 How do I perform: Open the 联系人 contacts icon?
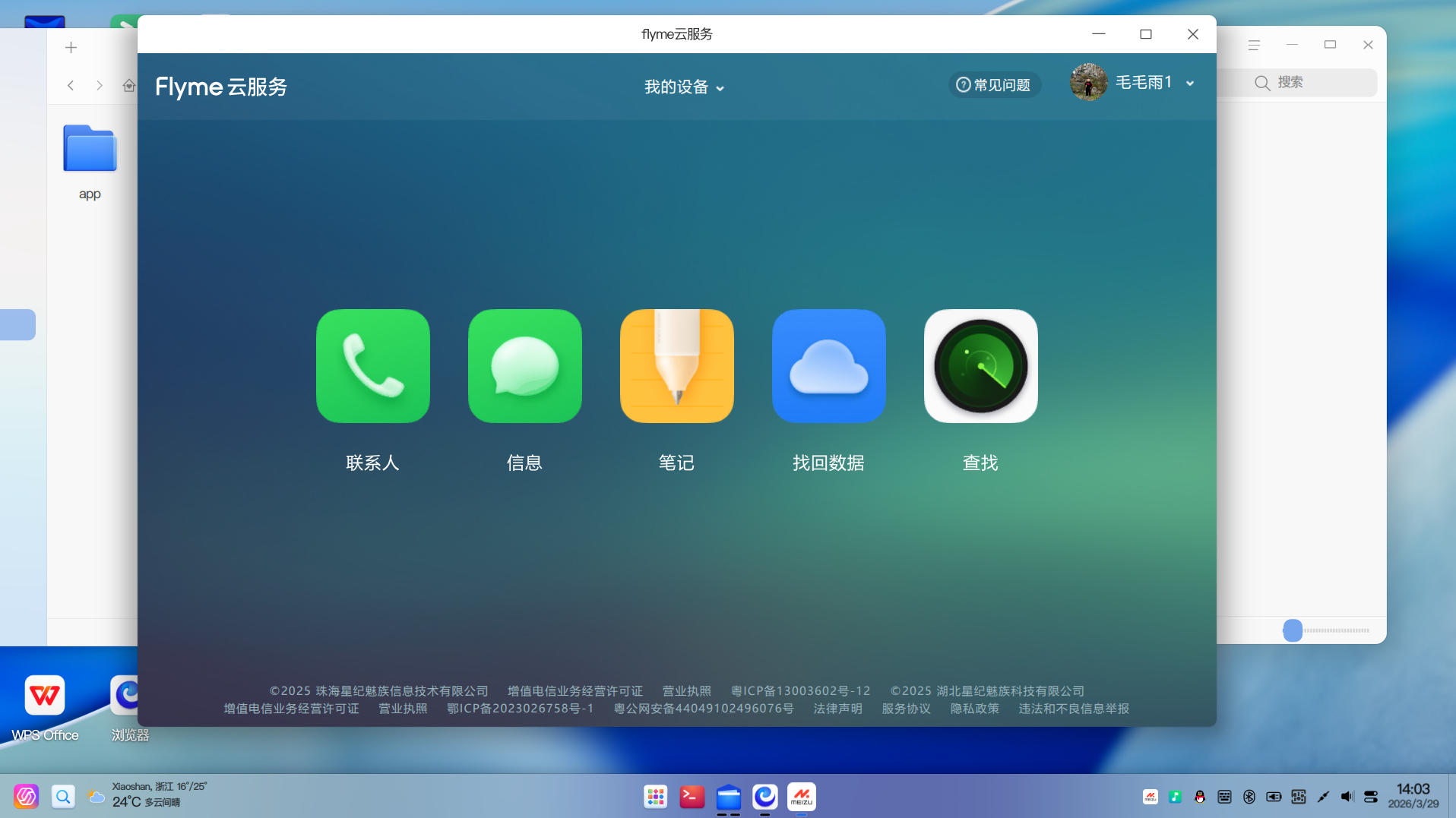click(372, 366)
